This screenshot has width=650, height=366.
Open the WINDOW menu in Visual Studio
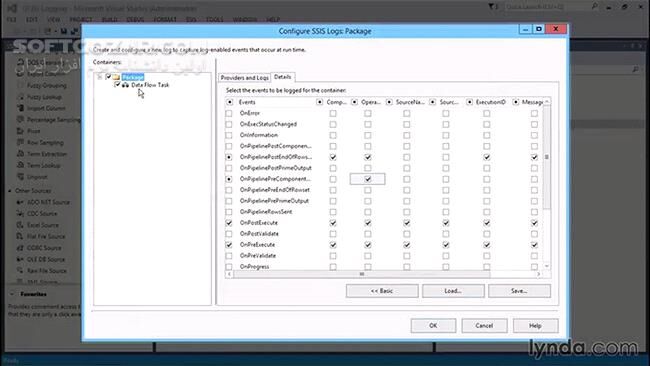coord(245,19)
